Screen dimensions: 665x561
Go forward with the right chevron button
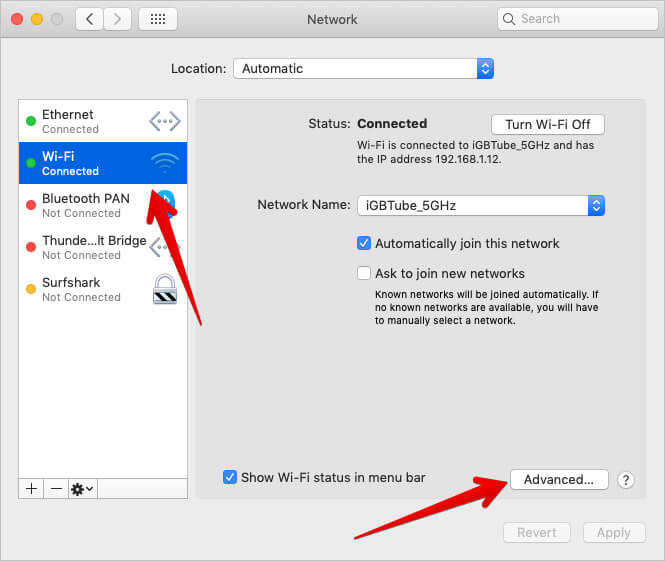(x=117, y=19)
